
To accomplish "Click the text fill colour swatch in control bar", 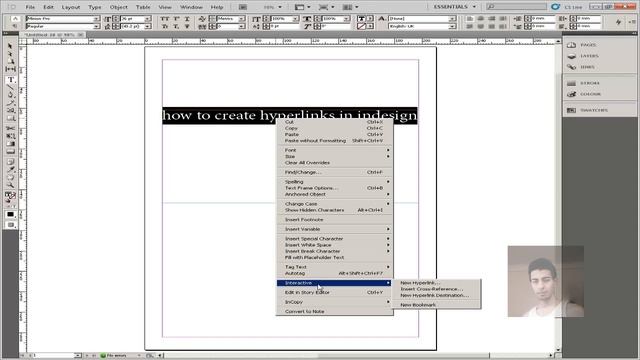I will 361,19.
